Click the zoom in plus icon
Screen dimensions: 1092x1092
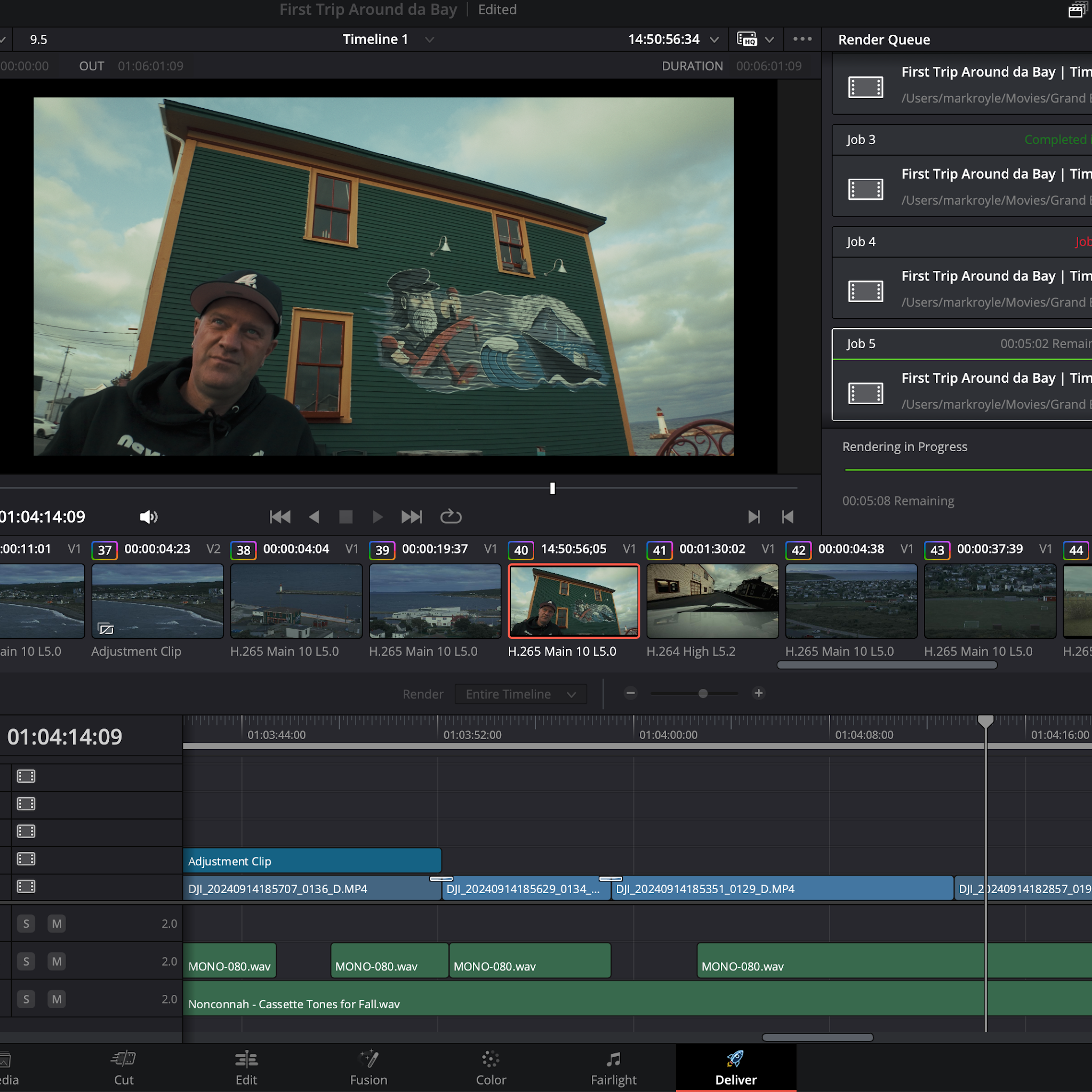tap(759, 693)
